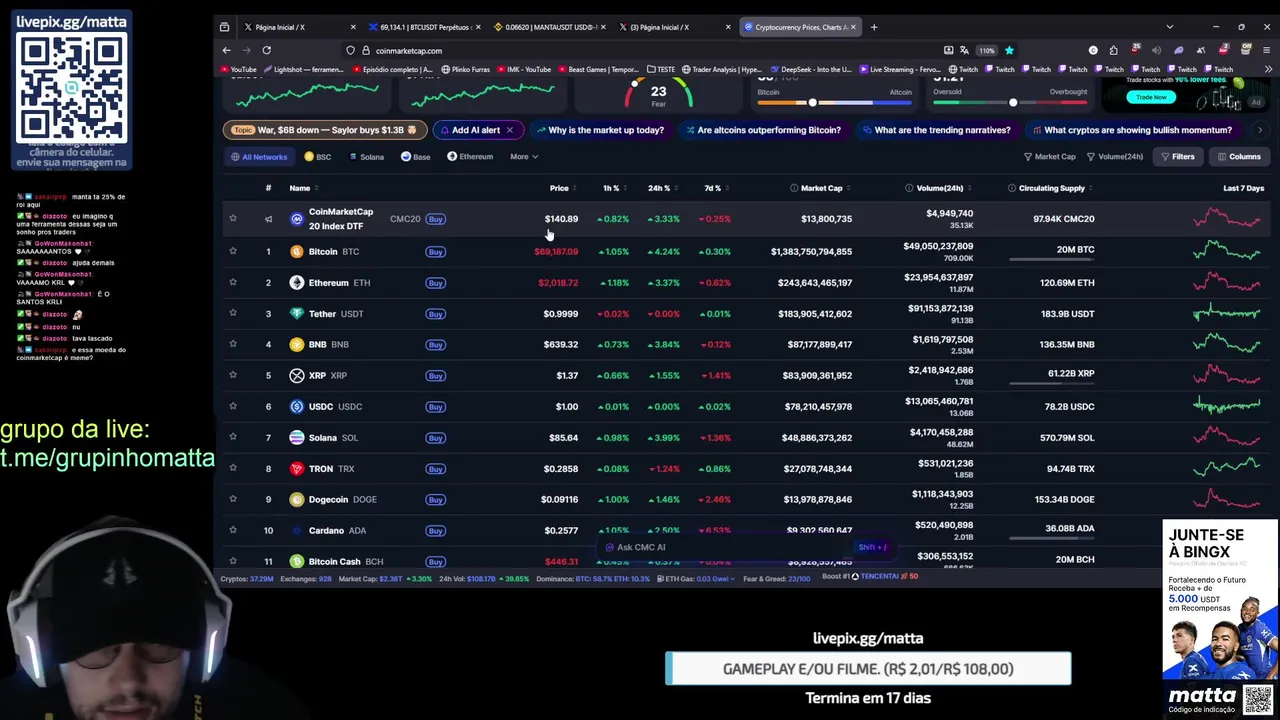Click Buy button next to Ethereum
Screen dimensions: 1280x720
pos(435,282)
